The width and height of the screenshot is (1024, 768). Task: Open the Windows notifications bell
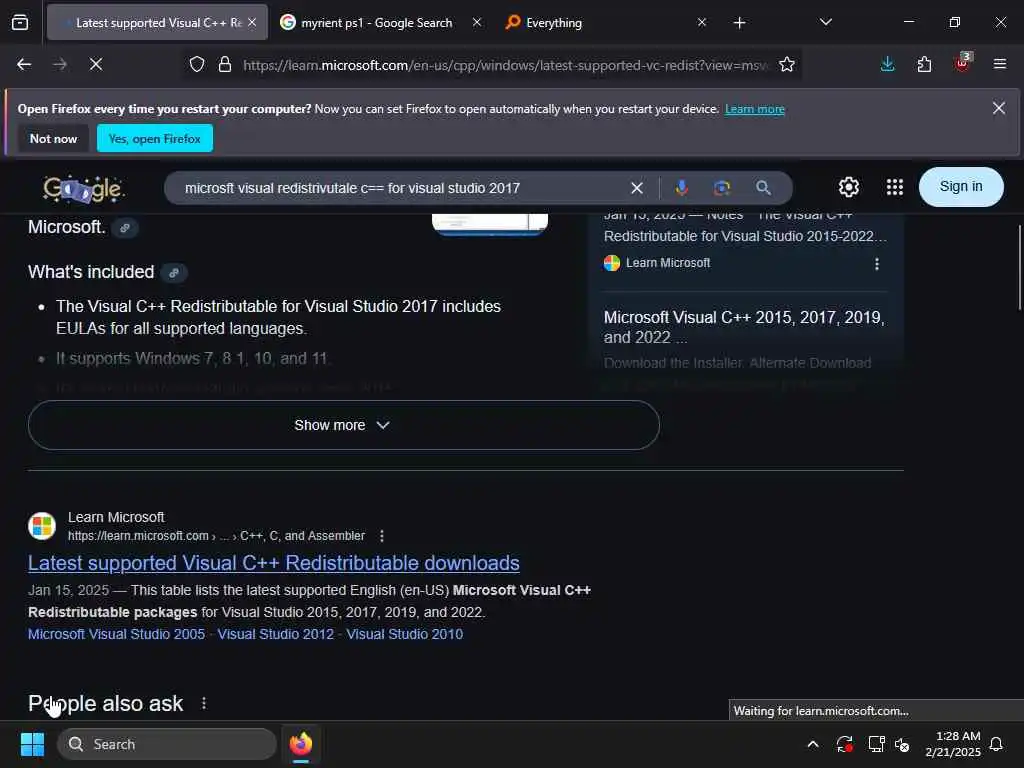(x=996, y=744)
